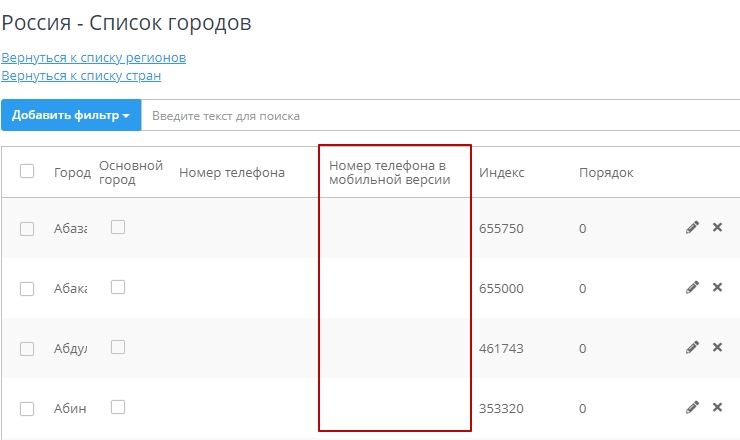Delete the row with index 655750

pyautogui.click(x=717, y=227)
